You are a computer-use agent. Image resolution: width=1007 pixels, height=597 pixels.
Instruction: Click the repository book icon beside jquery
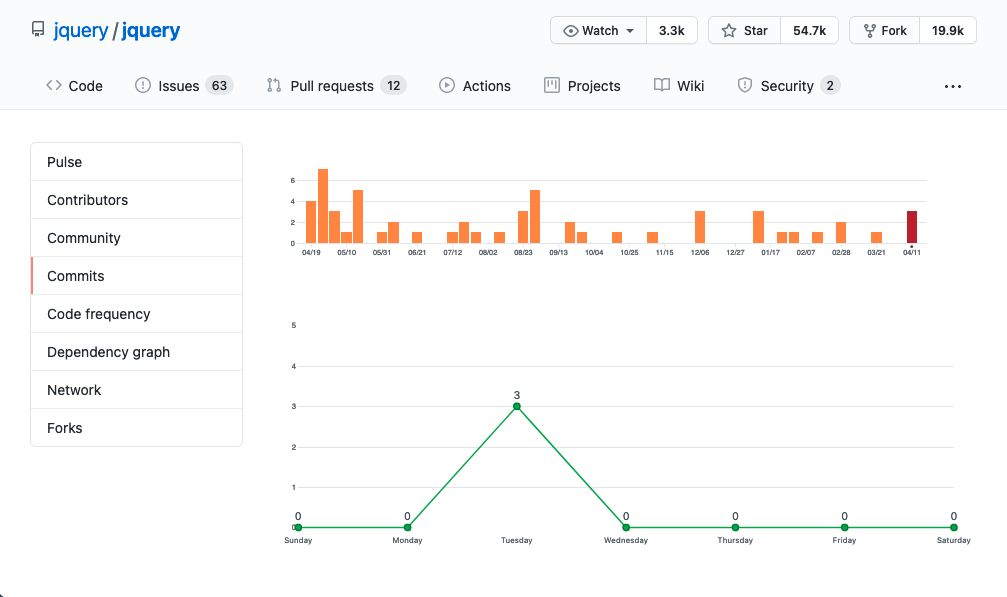click(x=39, y=30)
